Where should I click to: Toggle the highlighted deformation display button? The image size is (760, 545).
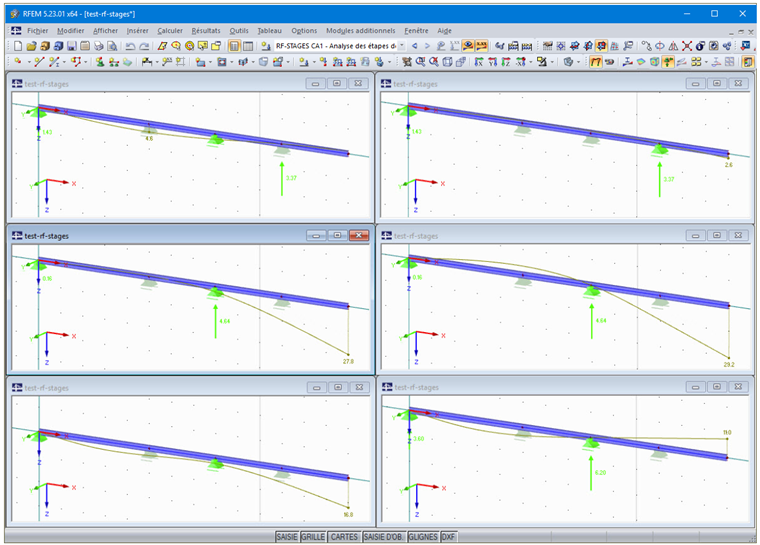pos(596,62)
